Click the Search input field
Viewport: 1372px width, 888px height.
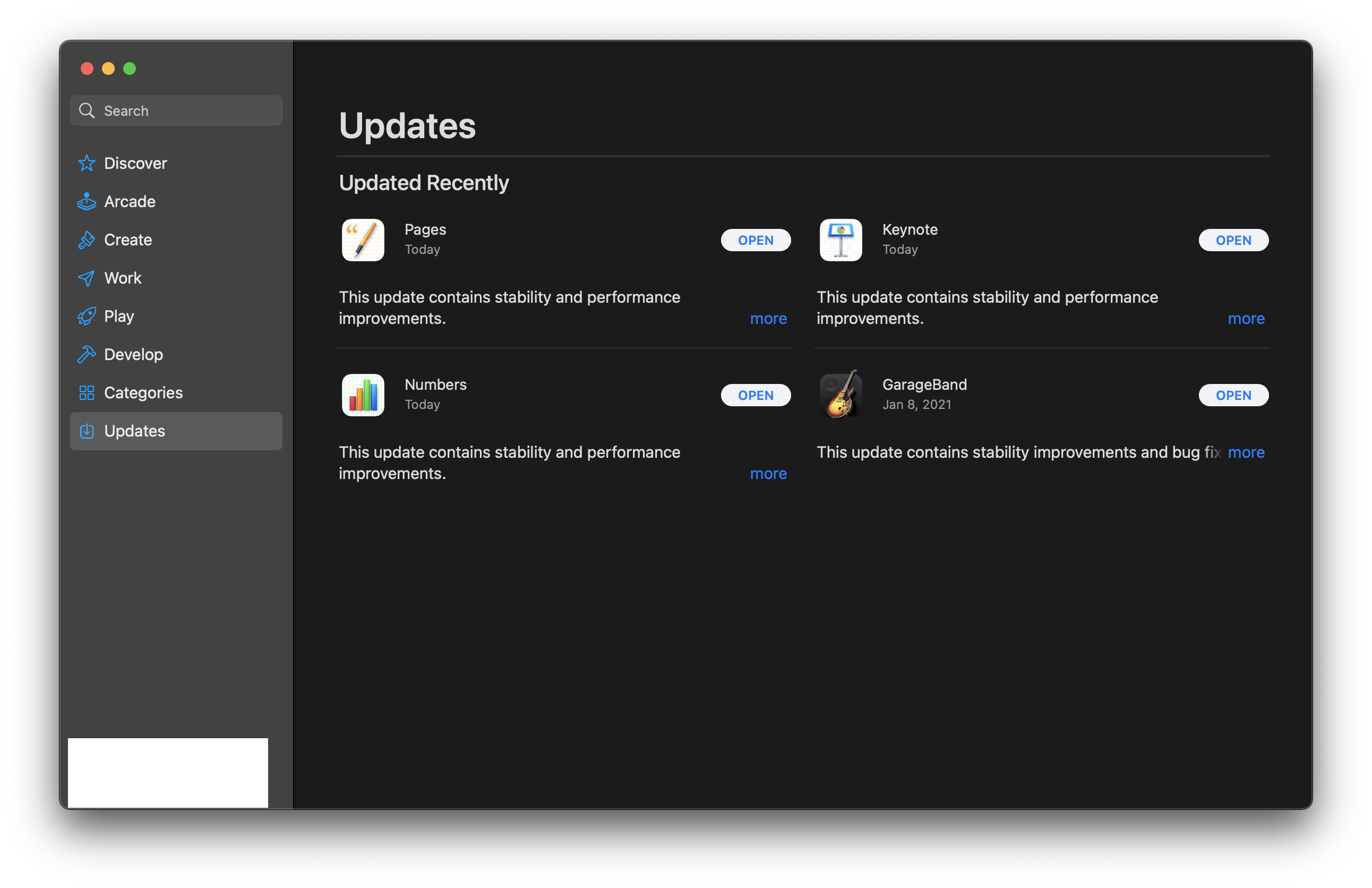point(177,110)
